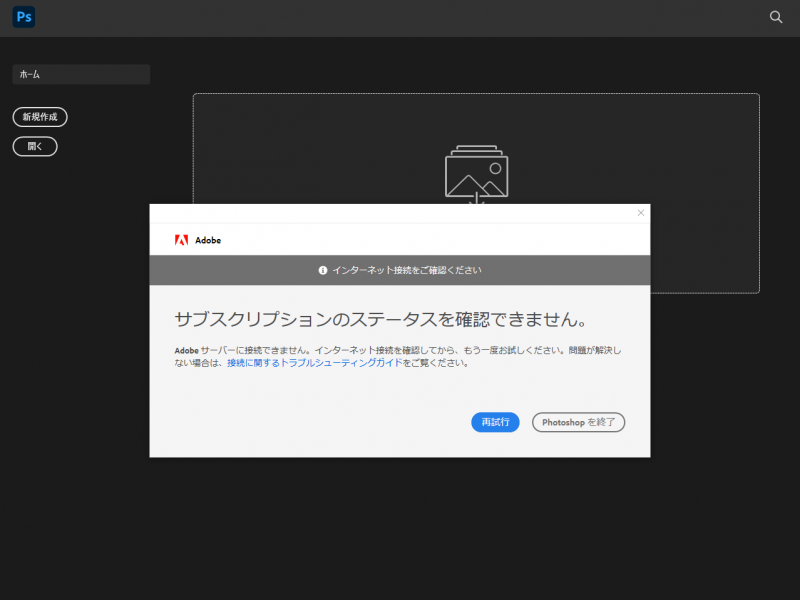
Task: Click the Photoshop を終了 button
Action: (x=578, y=422)
